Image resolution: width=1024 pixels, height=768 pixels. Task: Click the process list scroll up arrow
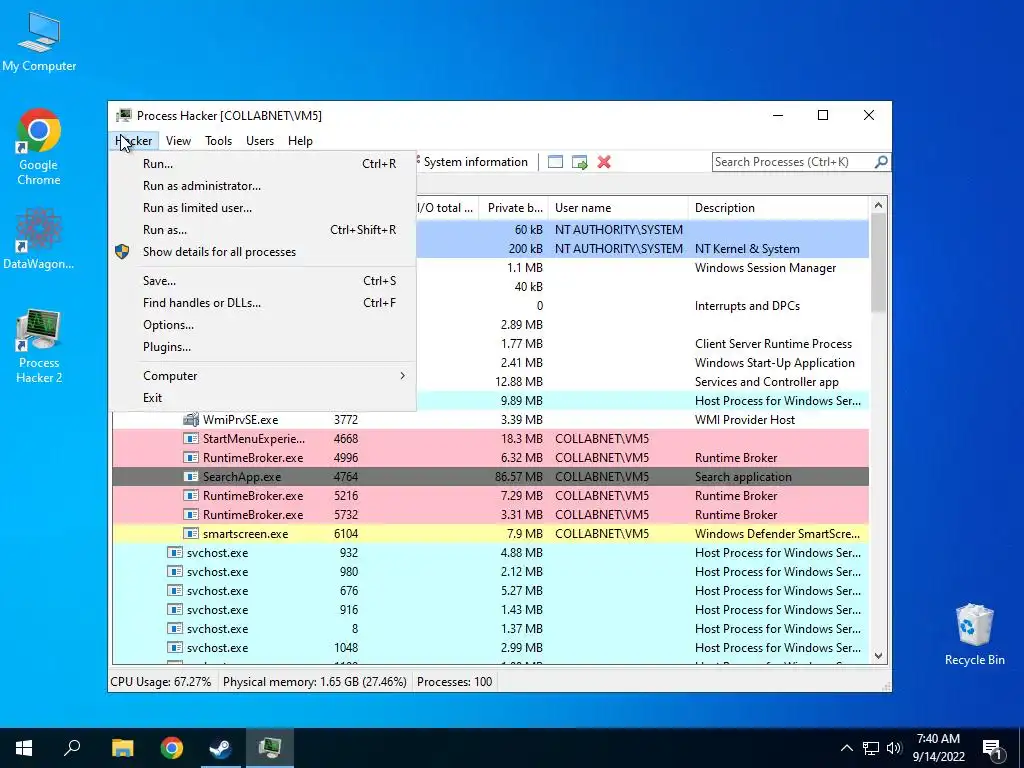(878, 205)
